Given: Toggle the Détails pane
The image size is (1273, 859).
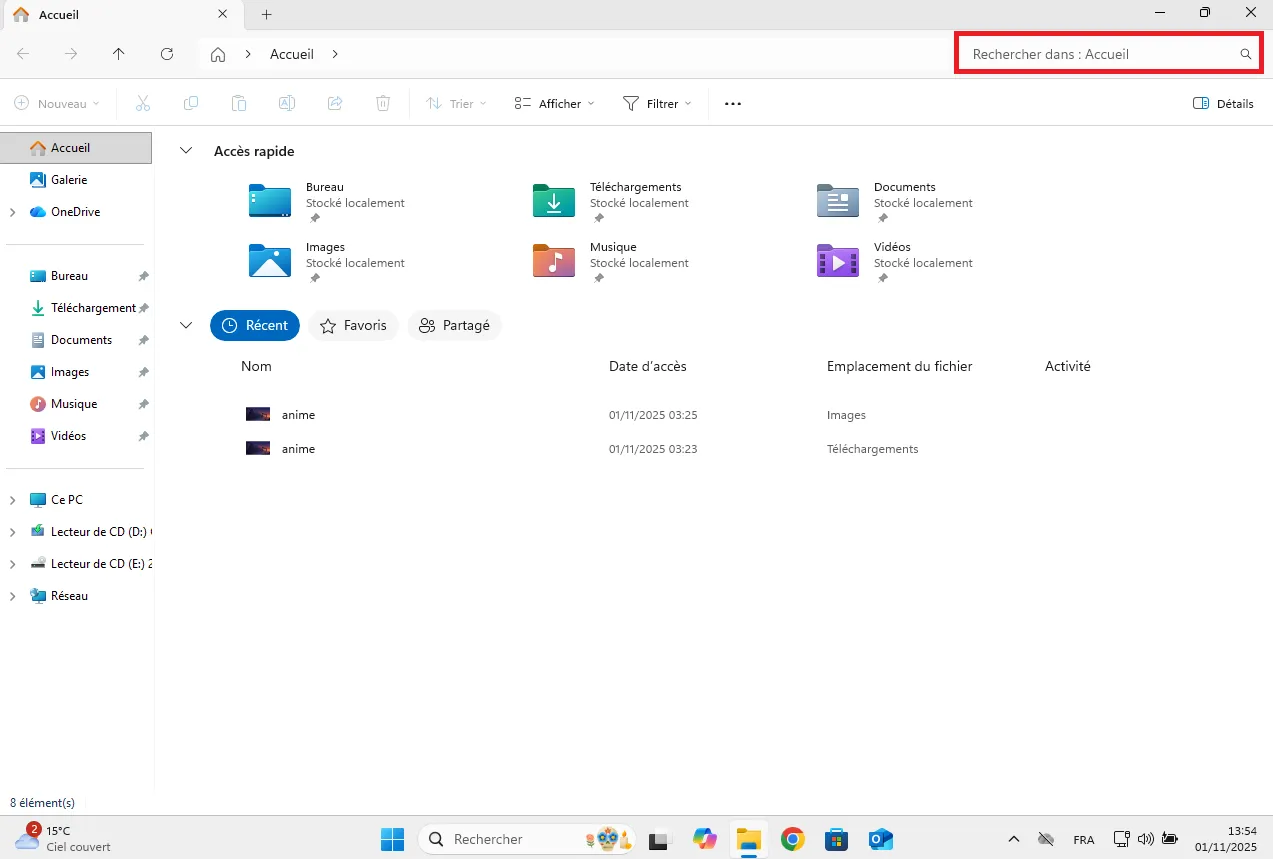Looking at the screenshot, I should 1223,104.
